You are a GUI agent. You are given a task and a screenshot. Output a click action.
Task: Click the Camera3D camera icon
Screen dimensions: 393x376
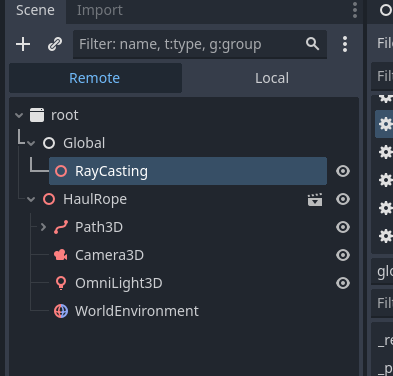(61, 255)
